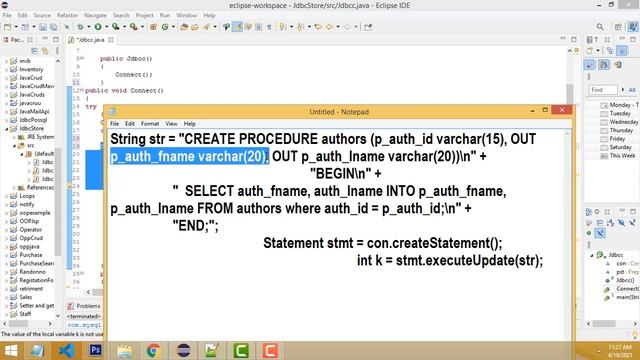Click the Find field in Task List

pyautogui.click(x=603, y=90)
